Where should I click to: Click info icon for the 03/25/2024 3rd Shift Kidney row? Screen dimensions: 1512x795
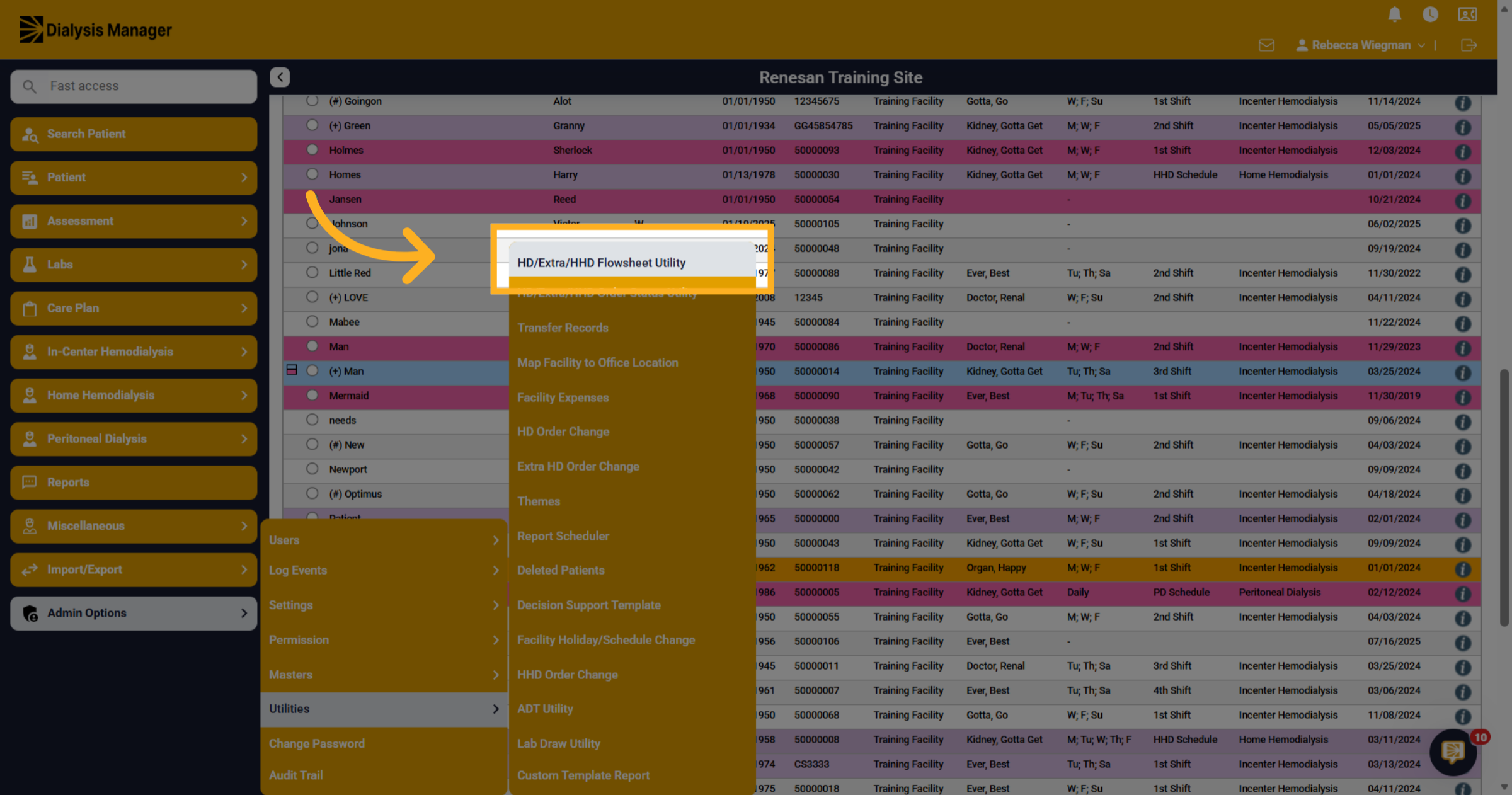pos(1463,372)
